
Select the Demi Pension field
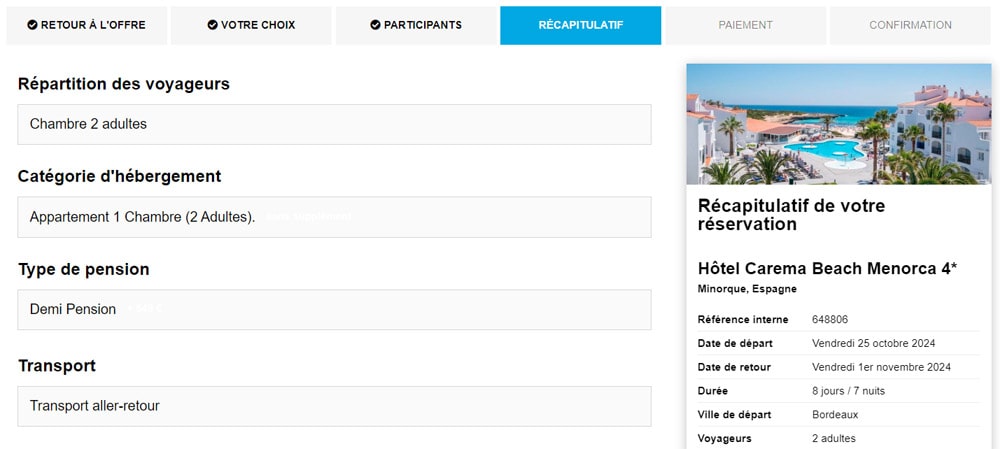pos(334,310)
